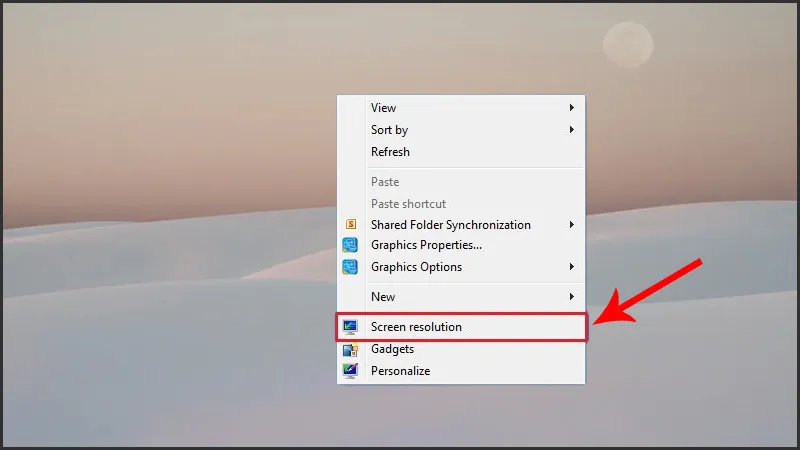Select the Screen resolution text label
The image size is (800, 450).
416,327
